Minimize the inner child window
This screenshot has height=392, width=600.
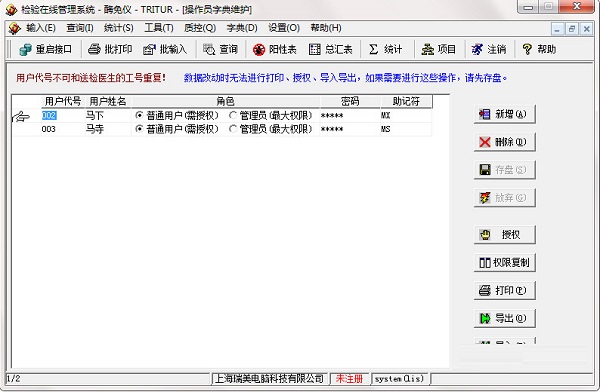click(x=557, y=29)
